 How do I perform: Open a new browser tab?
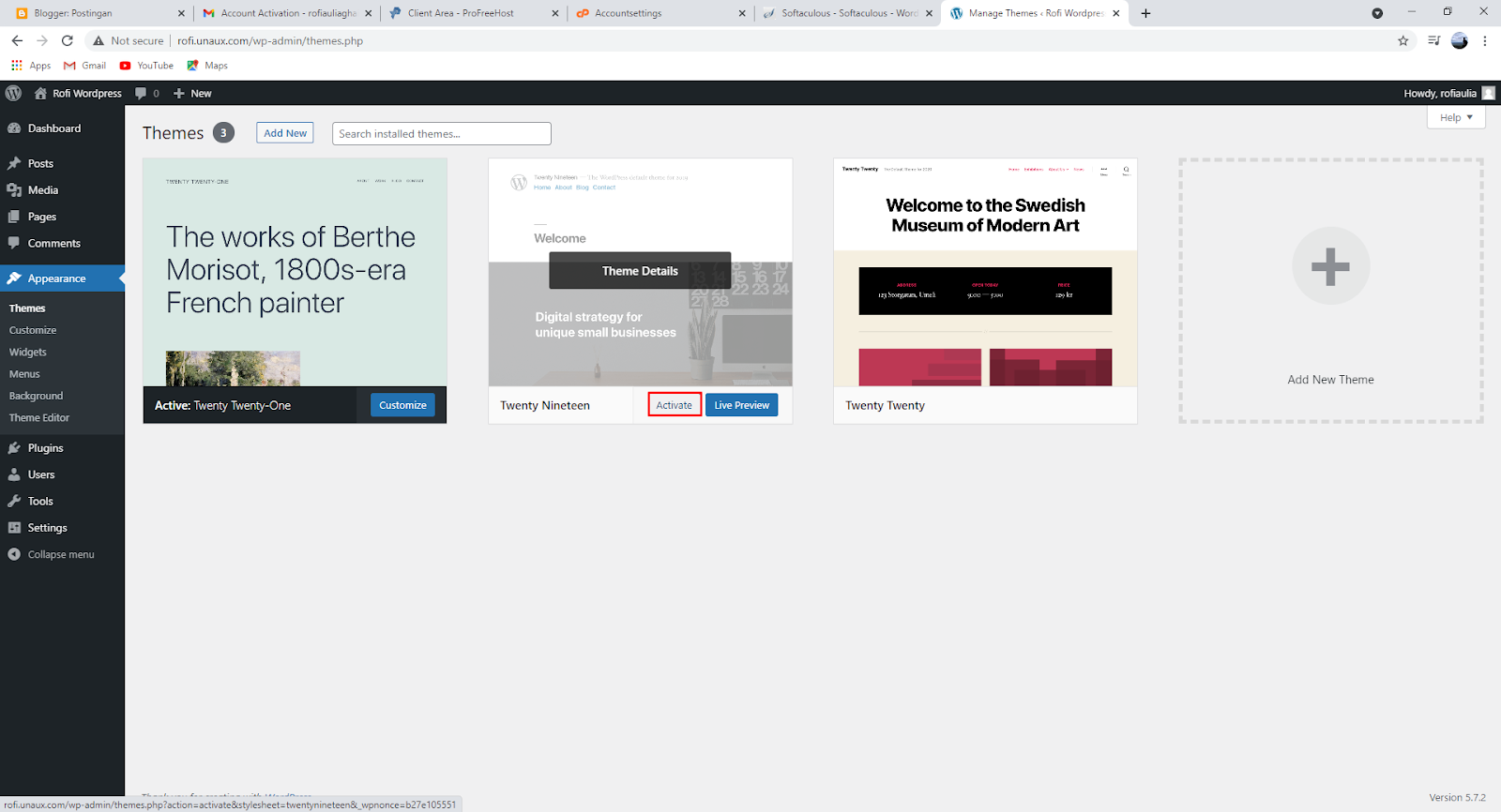[x=1145, y=13]
